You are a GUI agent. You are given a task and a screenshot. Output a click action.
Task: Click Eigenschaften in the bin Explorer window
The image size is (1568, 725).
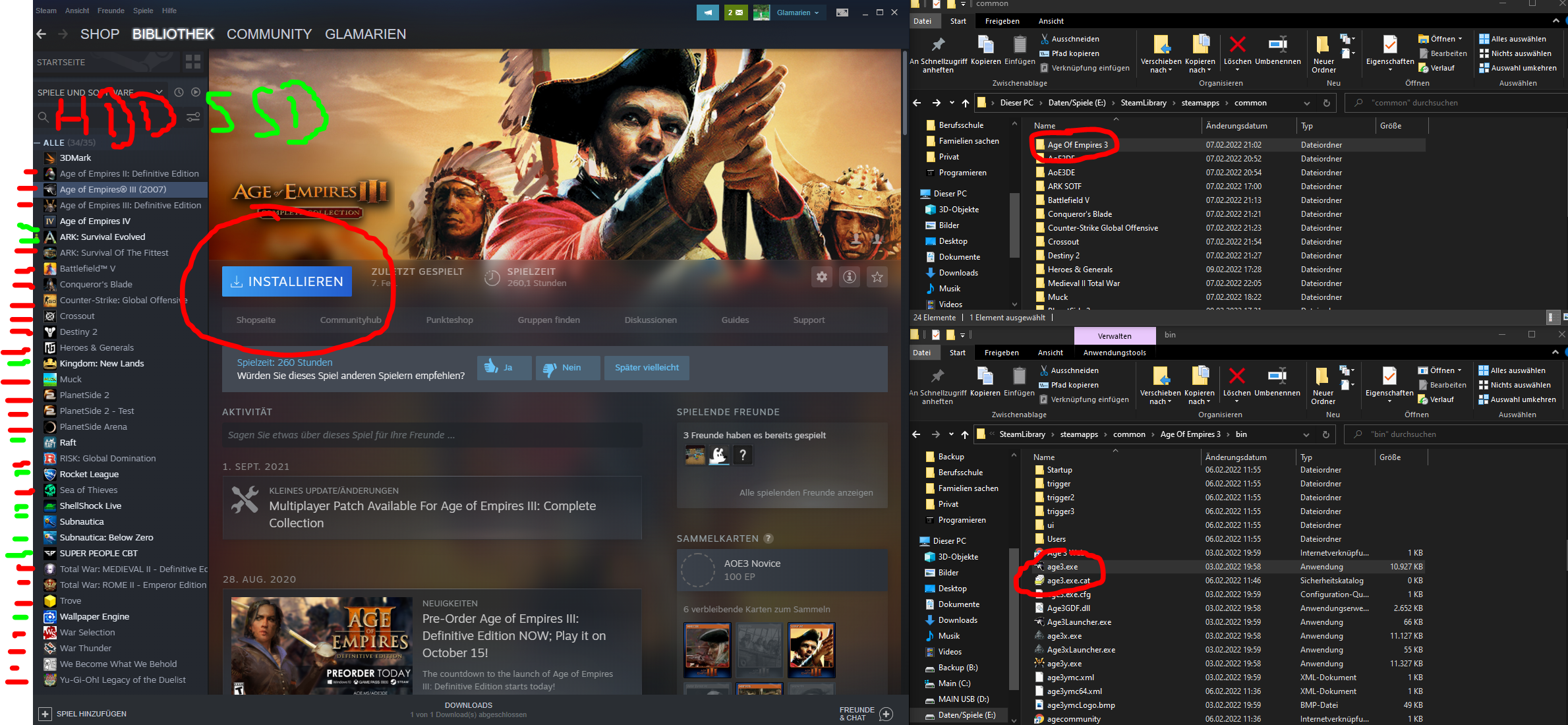coord(1389,384)
